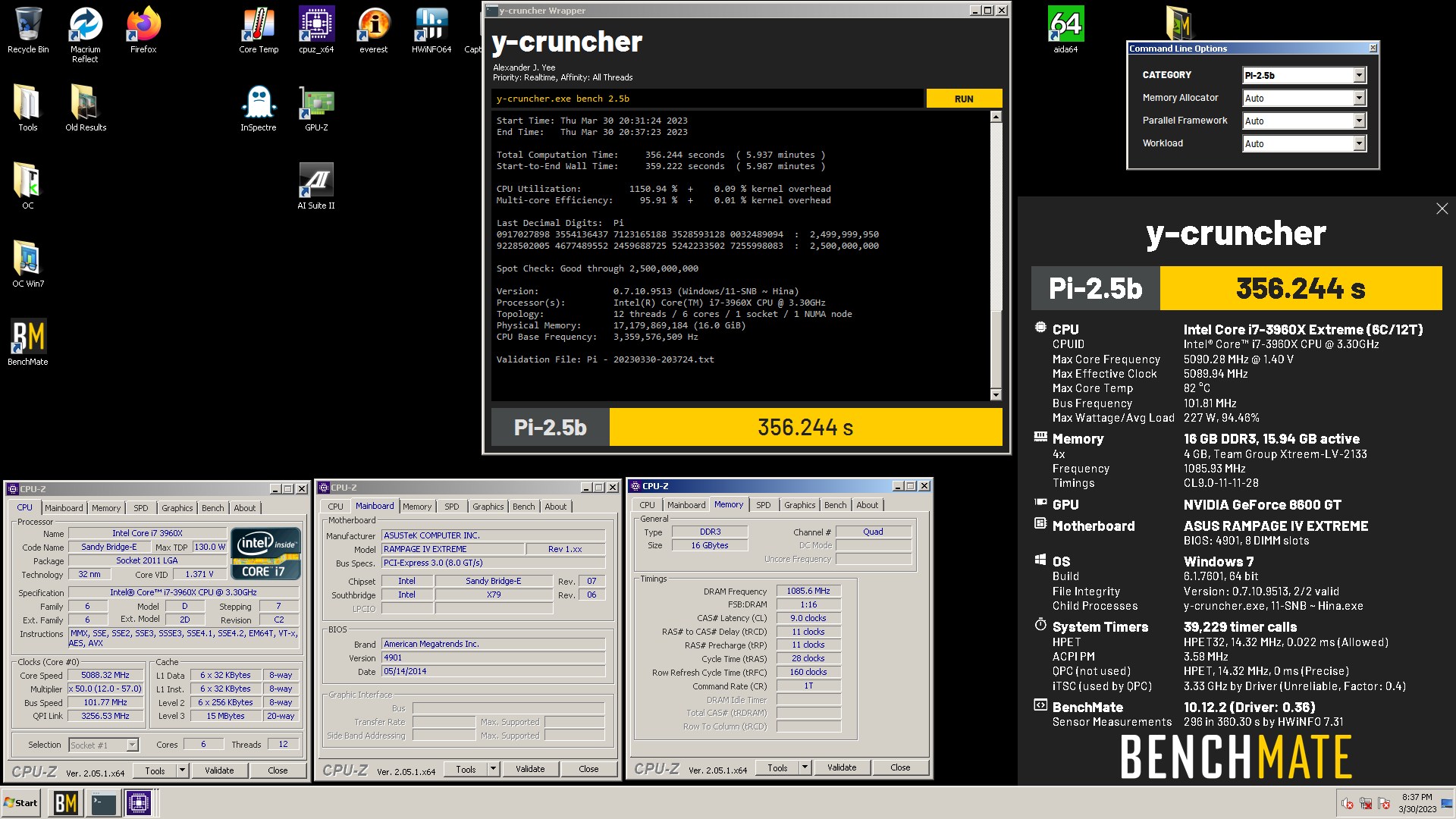Open the SPD tab in right CPU-Z window

click(764, 505)
